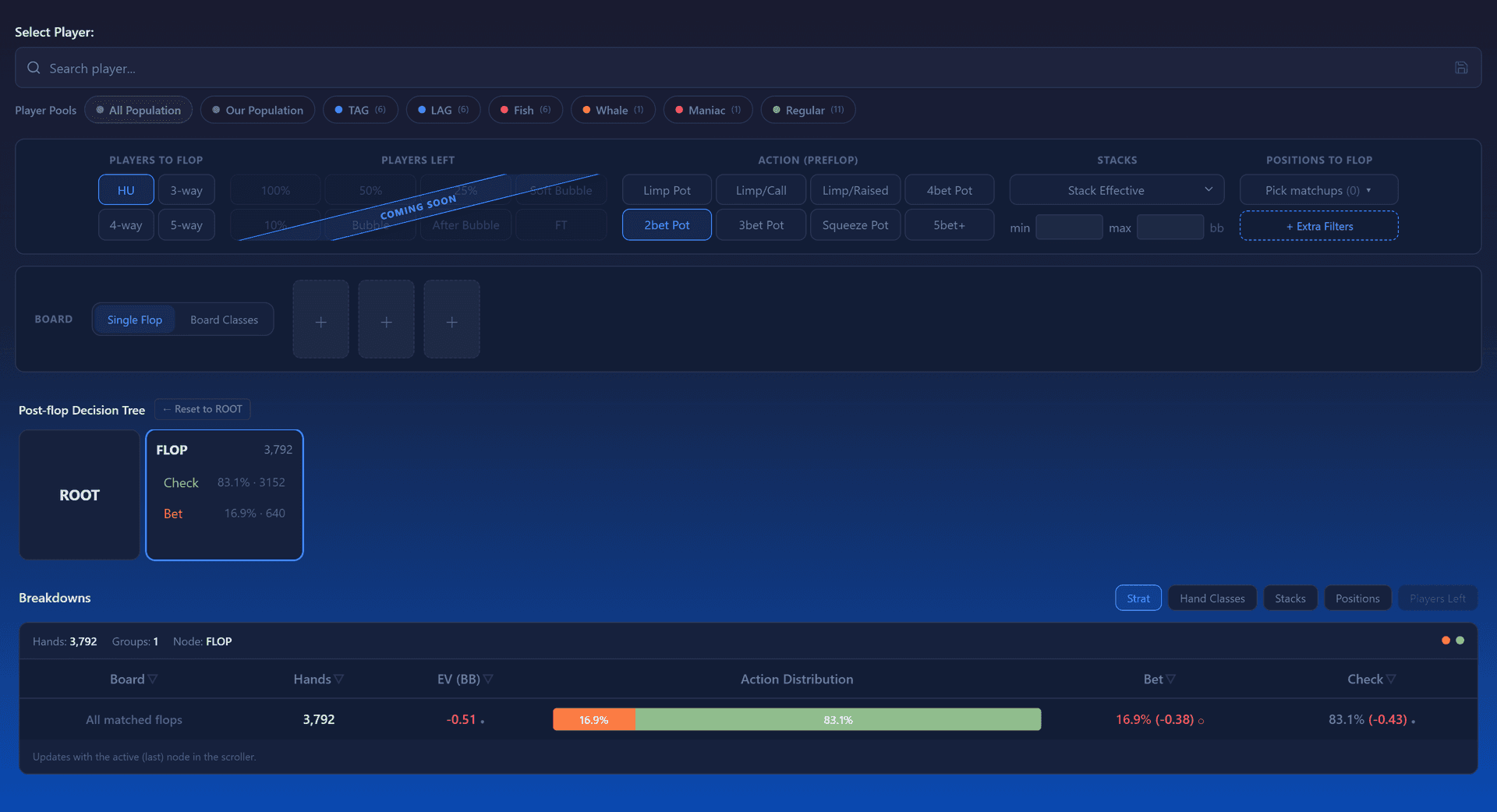Add the second flop card slot
Image resolution: width=1497 pixels, height=812 pixels.
(386, 320)
